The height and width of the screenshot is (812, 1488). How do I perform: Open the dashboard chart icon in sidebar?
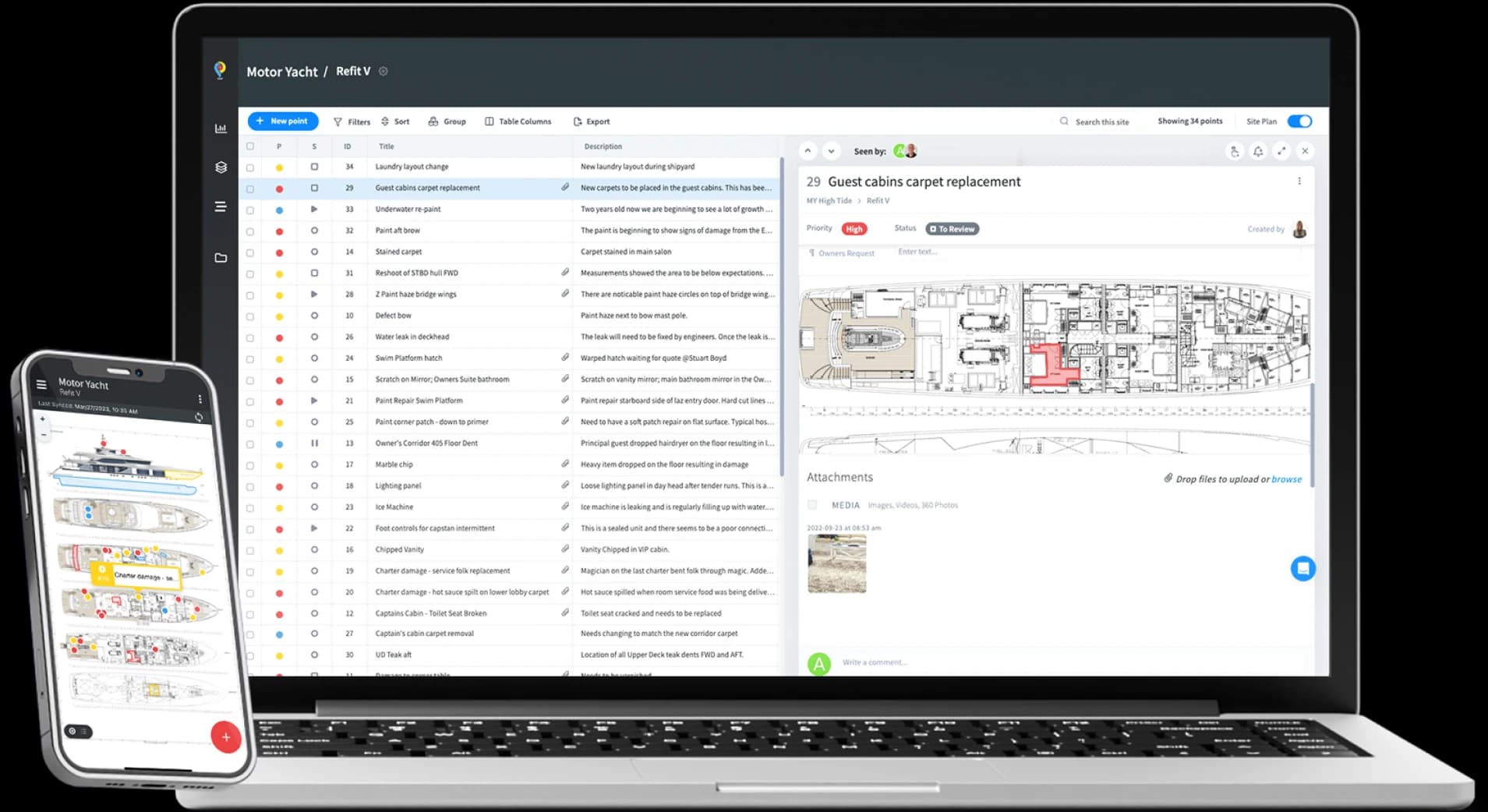[x=221, y=129]
